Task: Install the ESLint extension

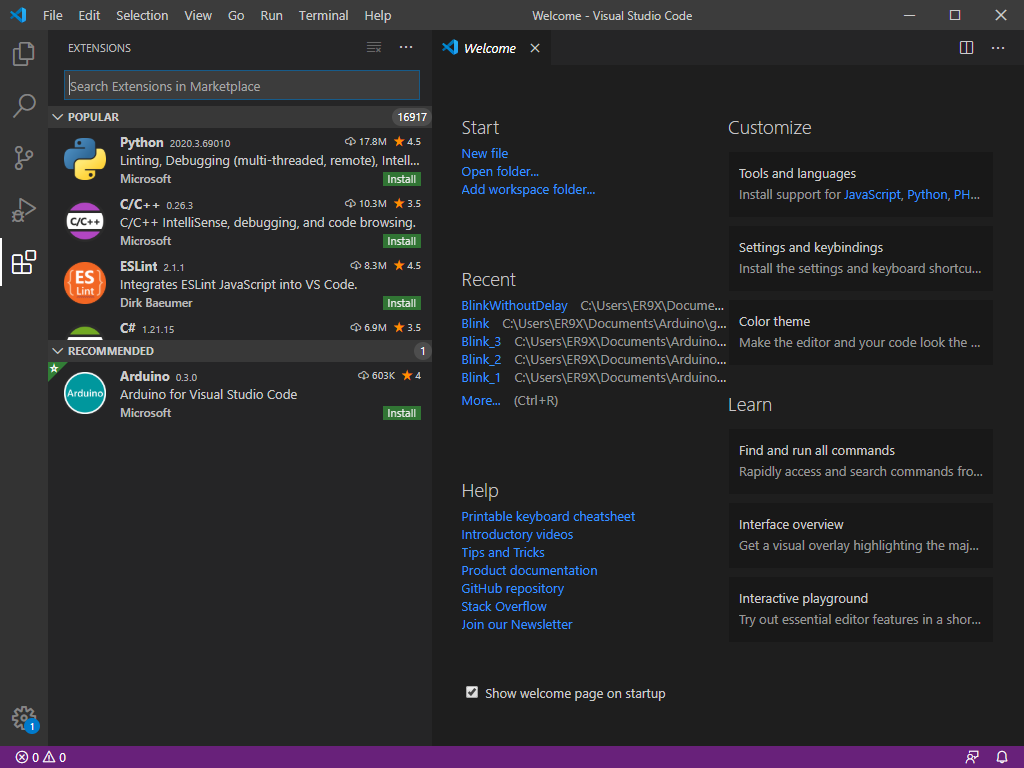Action: (401, 303)
